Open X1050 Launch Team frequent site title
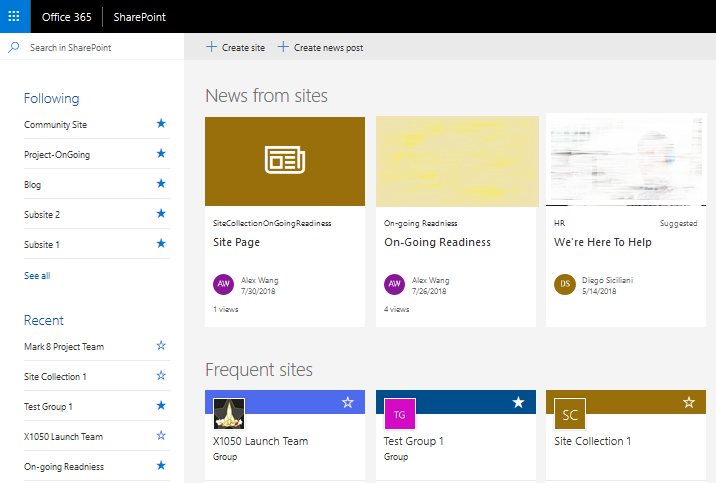This screenshot has height=483, width=716. tap(260, 441)
